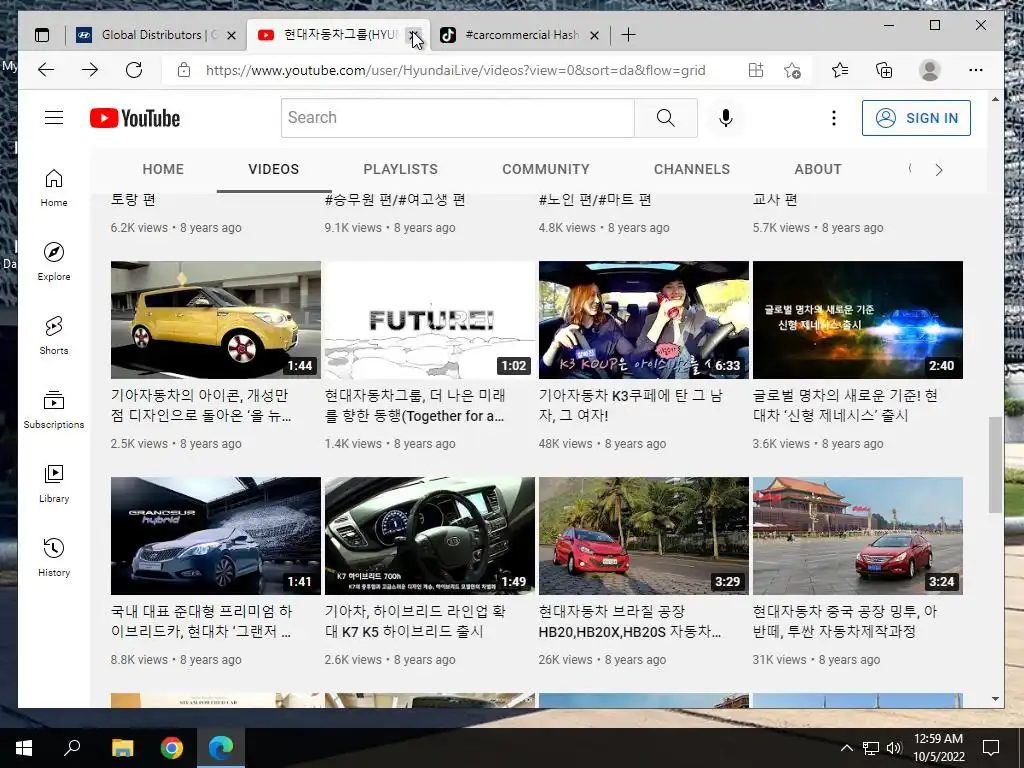The image size is (1024, 768).
Task: Close the Global Distributors tab
Action: point(231,35)
